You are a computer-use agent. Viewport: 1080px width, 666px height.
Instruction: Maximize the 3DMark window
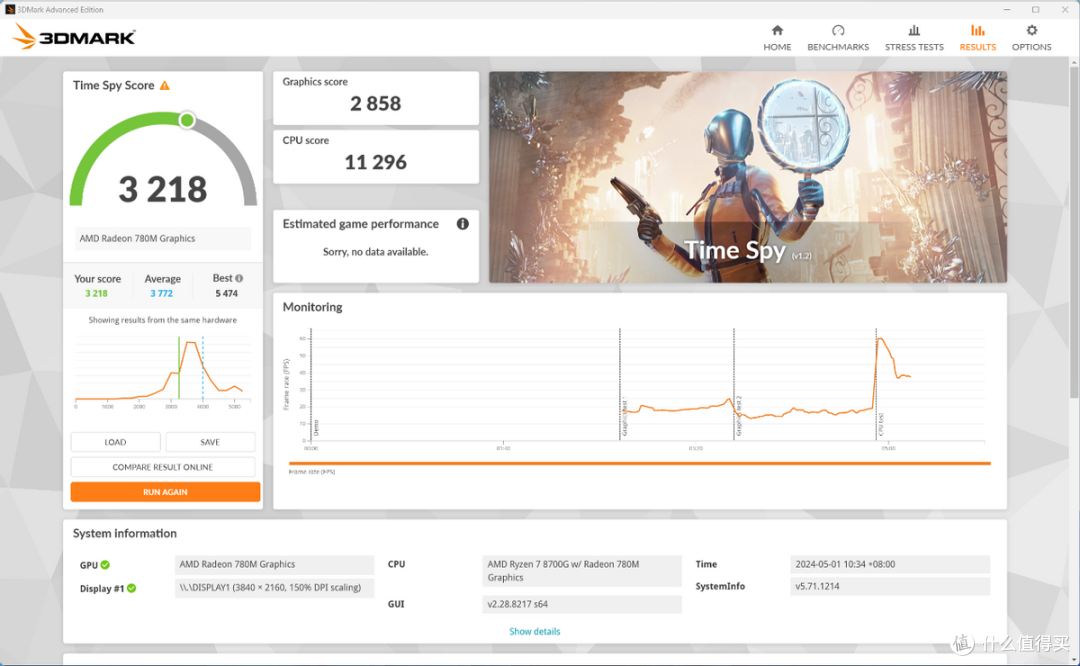1035,10
